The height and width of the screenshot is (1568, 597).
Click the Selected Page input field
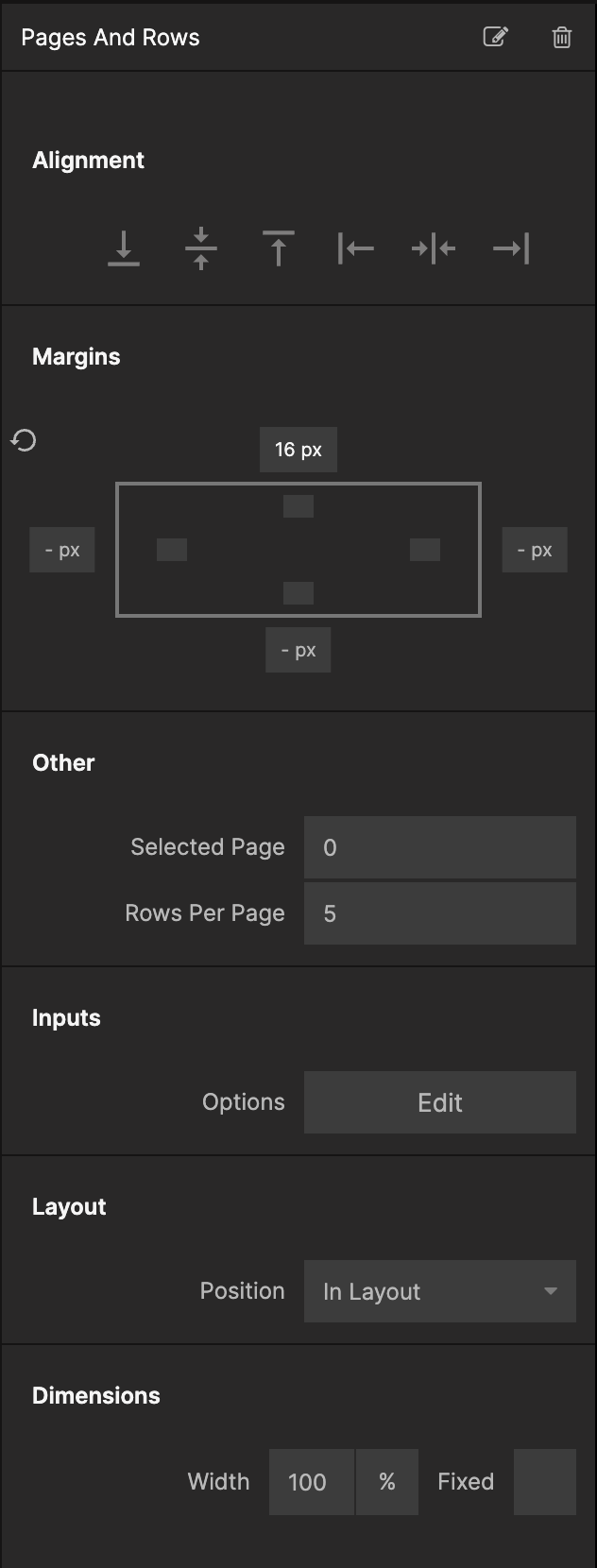[x=440, y=847]
